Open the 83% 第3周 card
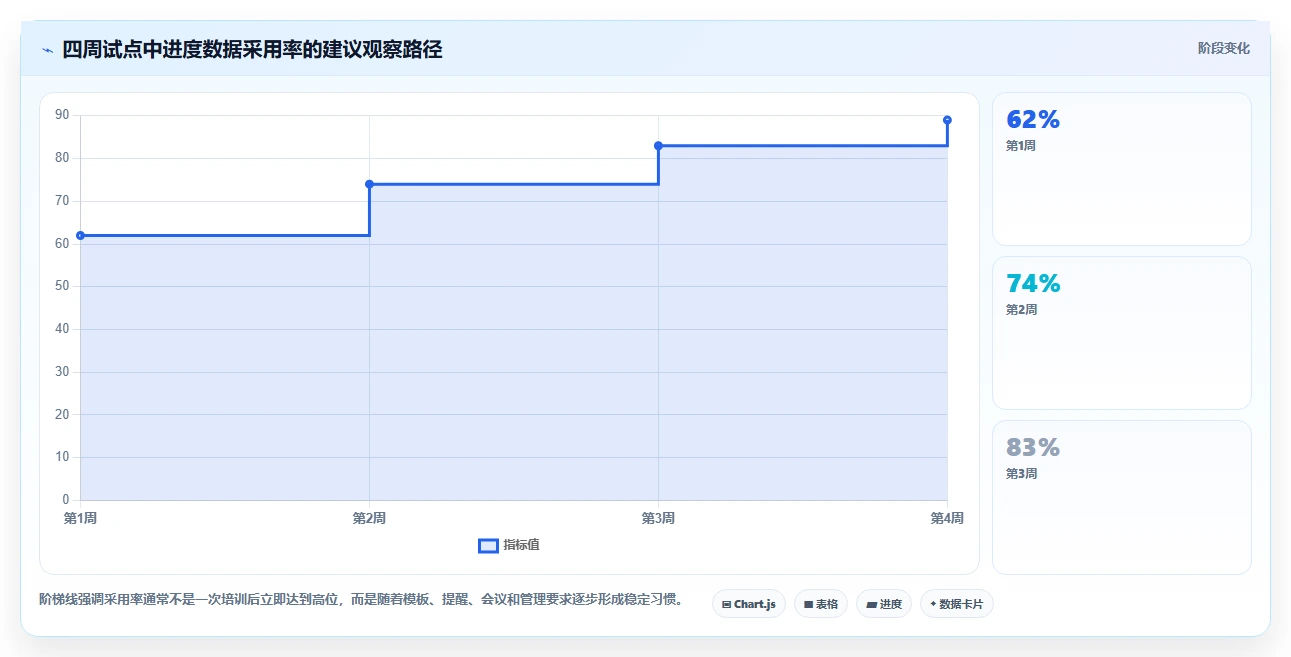Image resolution: width=1291 pixels, height=657 pixels. (1121, 497)
